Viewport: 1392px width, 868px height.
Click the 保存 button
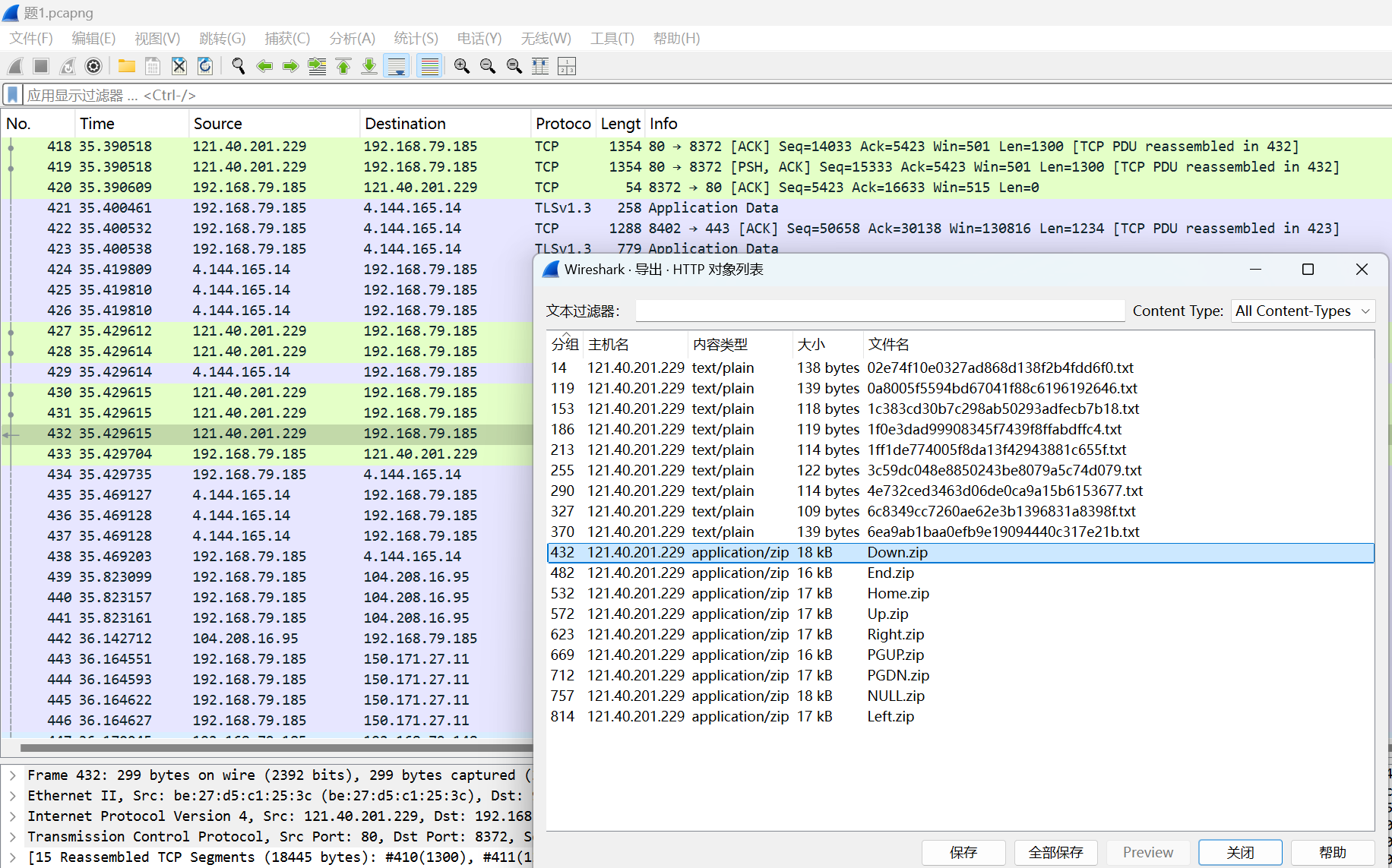click(963, 852)
